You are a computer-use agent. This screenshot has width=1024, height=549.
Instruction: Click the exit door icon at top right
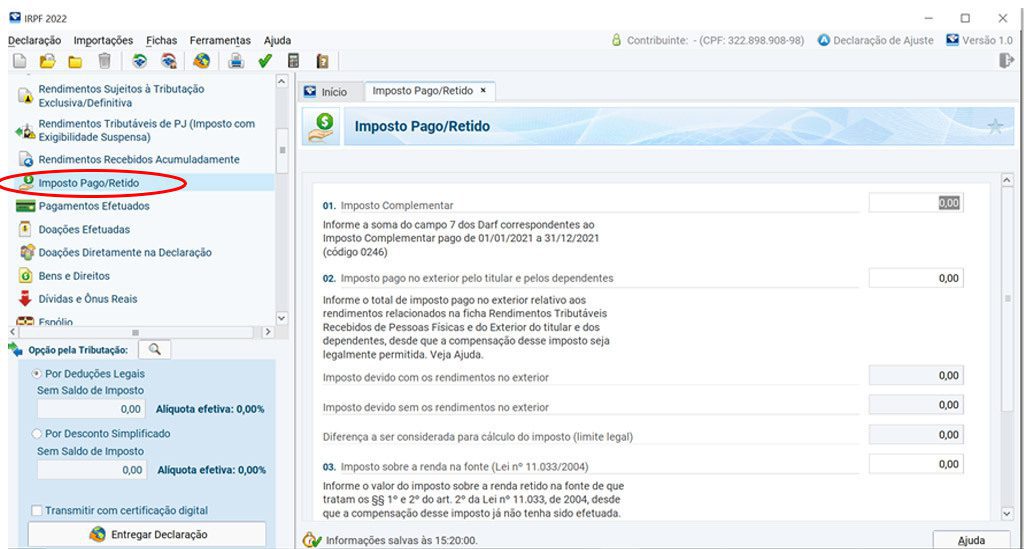point(1006,61)
